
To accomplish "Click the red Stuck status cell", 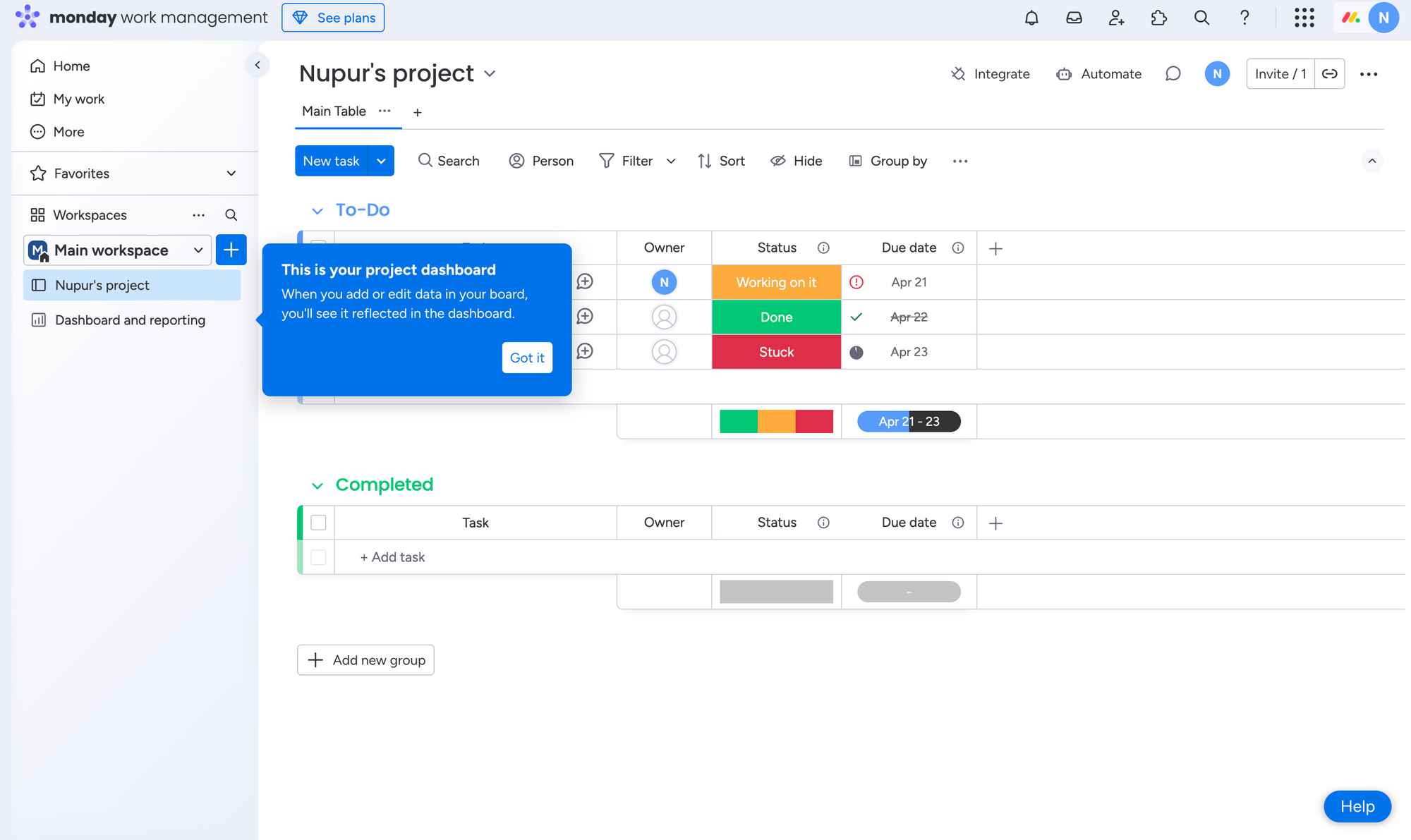I will click(x=776, y=352).
